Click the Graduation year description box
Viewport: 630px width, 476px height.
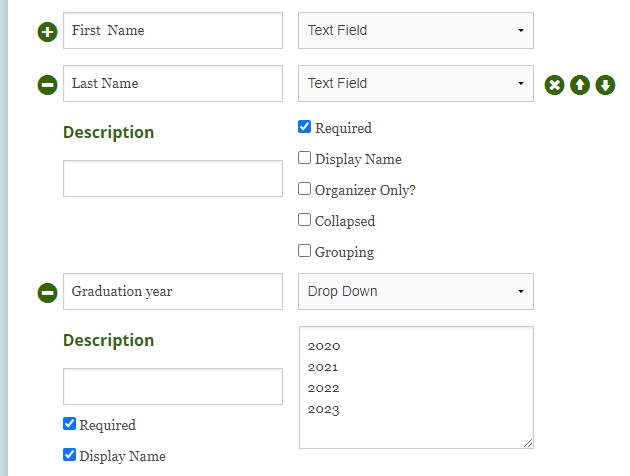click(173, 387)
